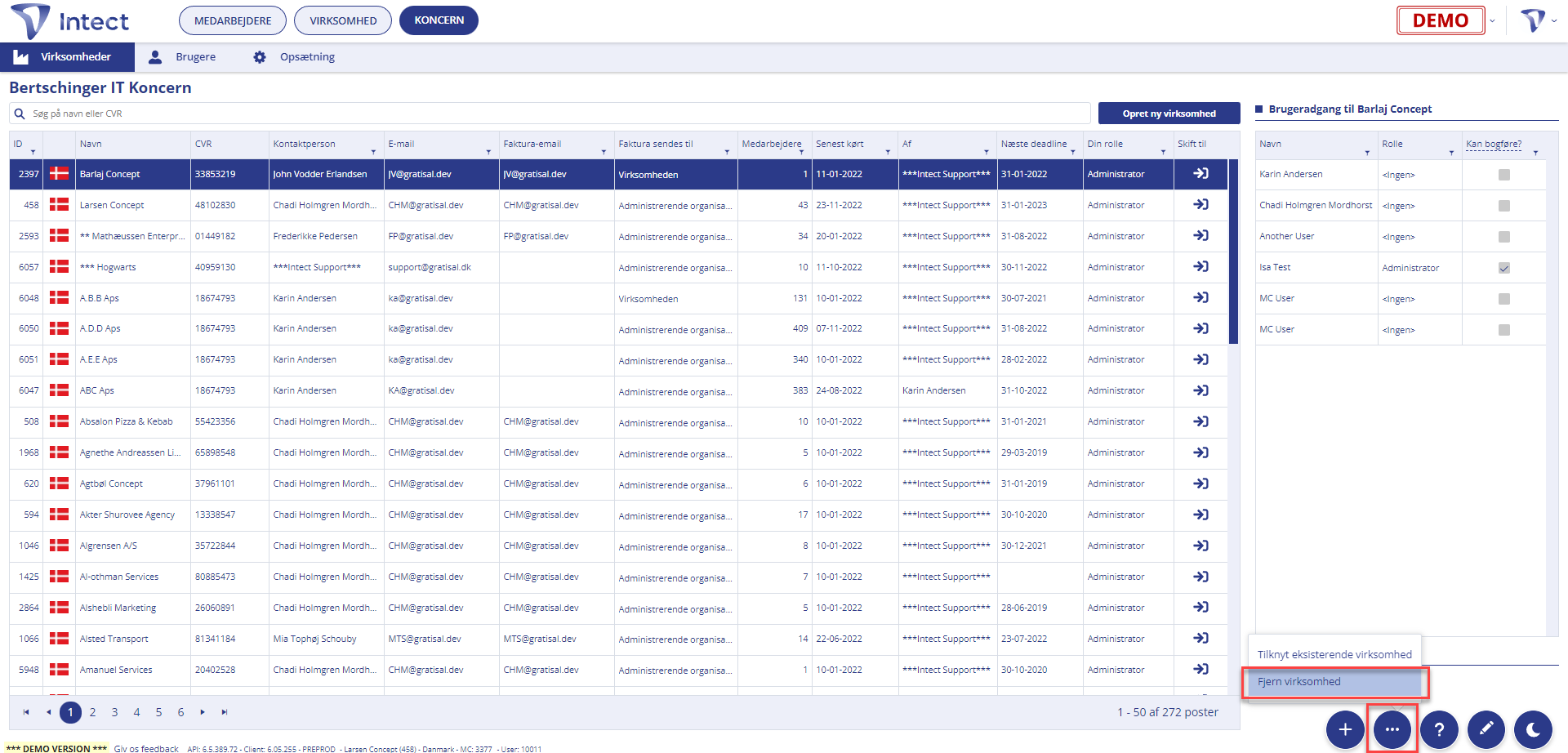Screen dimensions: 1568x753
Task: Toggle dark mode moon button
Action: pos(1534,729)
